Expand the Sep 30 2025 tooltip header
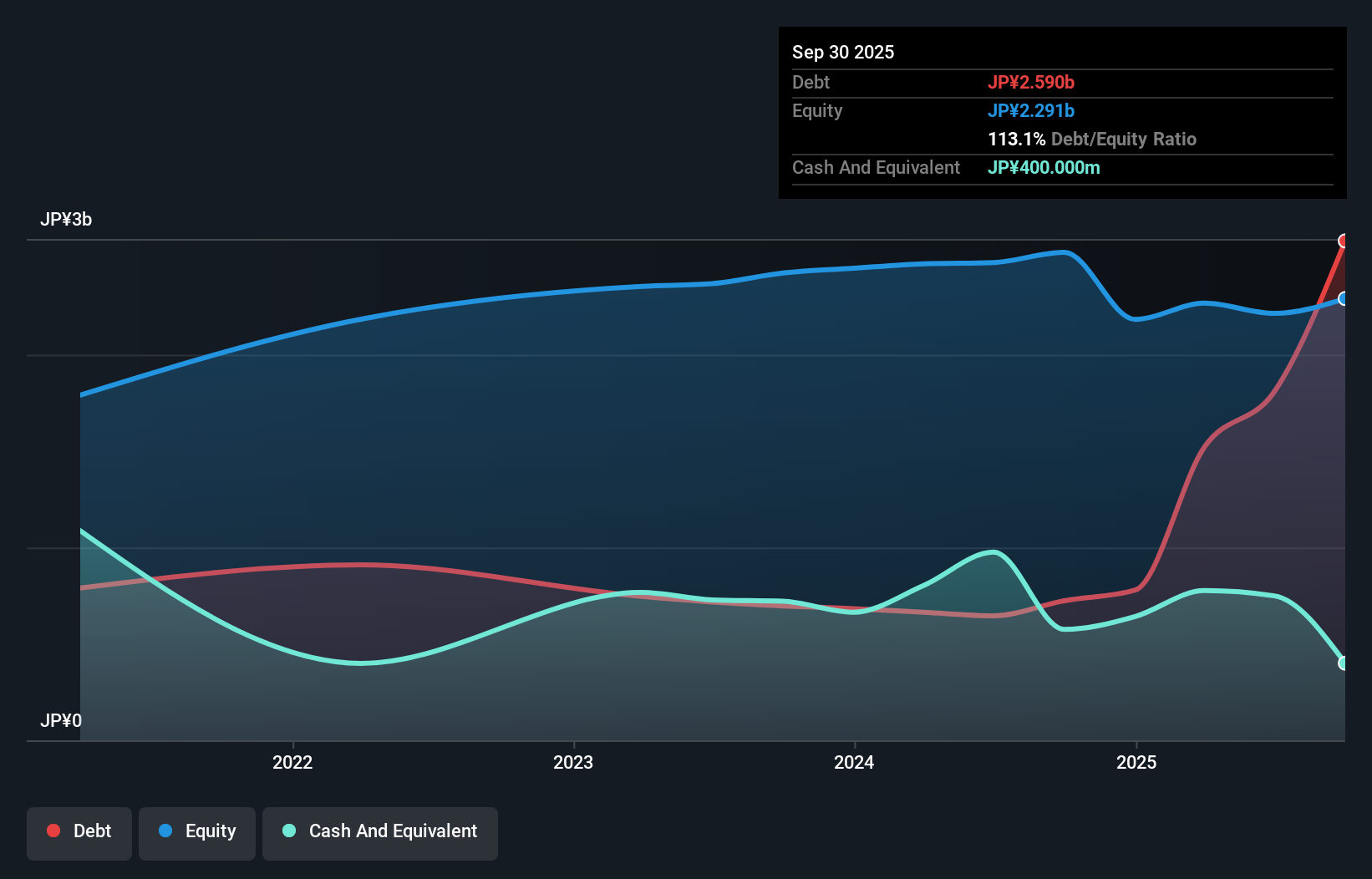 tap(843, 52)
